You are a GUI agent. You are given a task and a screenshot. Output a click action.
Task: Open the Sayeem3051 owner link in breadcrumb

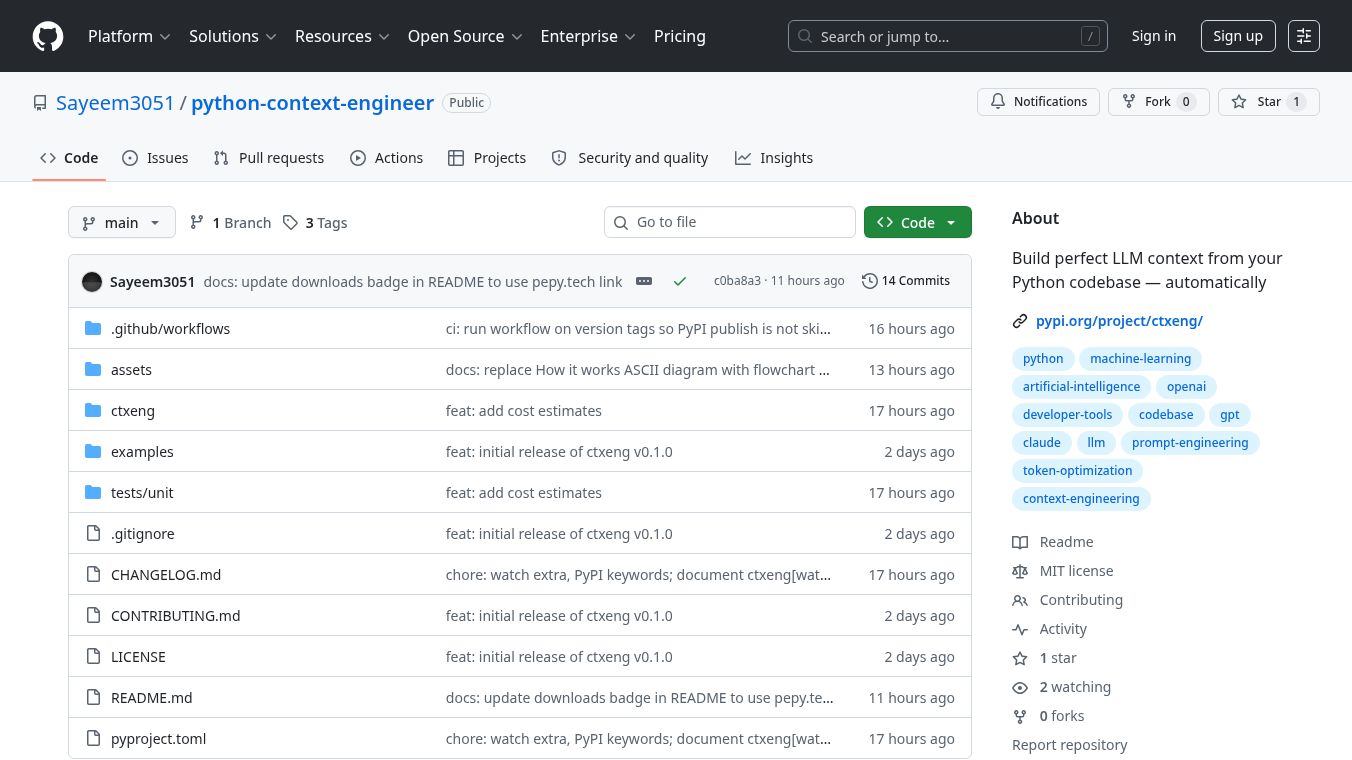[x=115, y=103]
